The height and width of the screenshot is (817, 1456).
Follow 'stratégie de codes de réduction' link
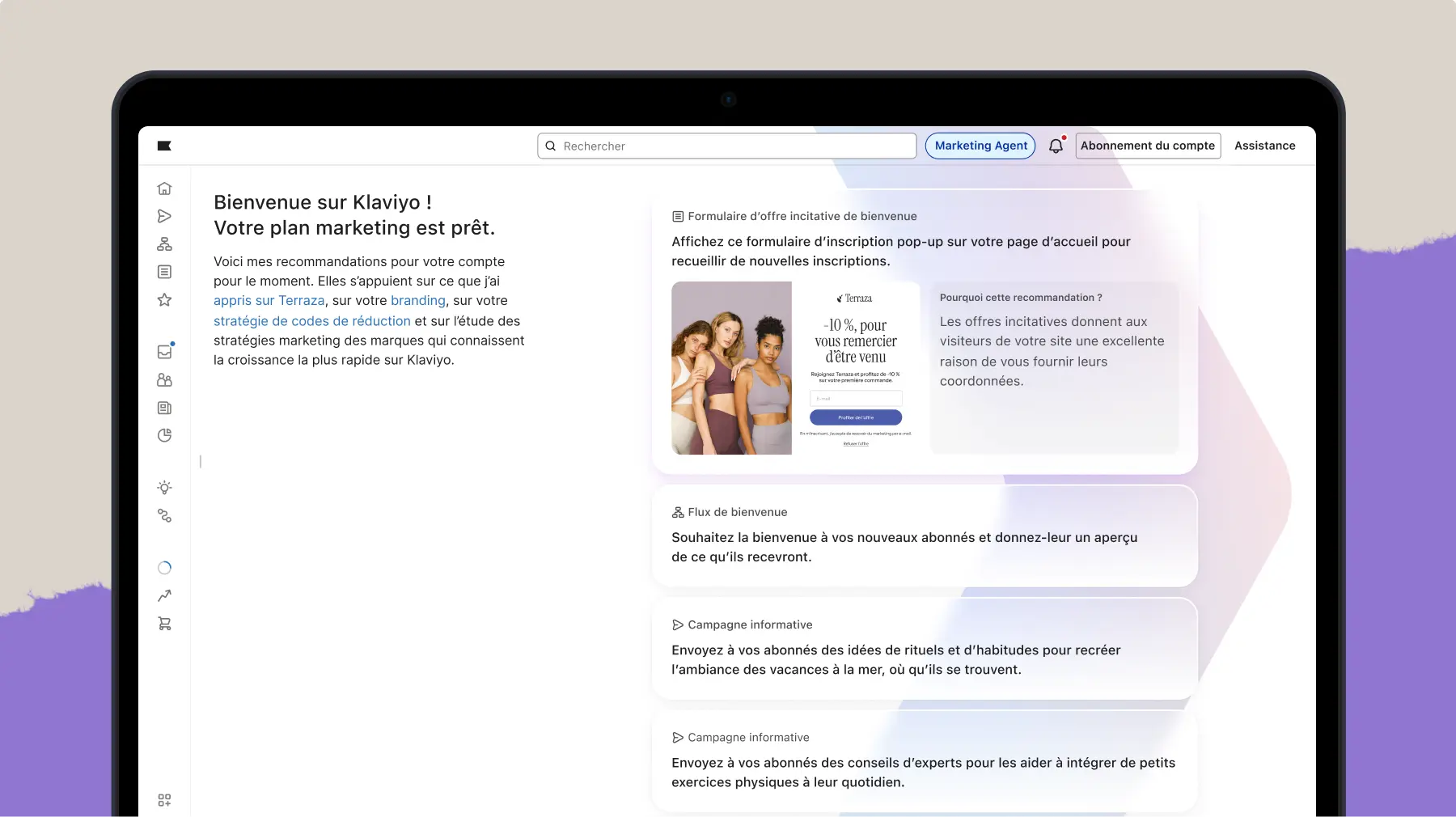(x=312, y=320)
